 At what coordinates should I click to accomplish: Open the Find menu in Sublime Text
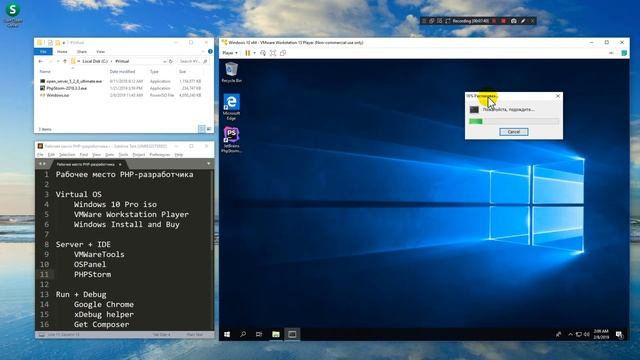84,155
